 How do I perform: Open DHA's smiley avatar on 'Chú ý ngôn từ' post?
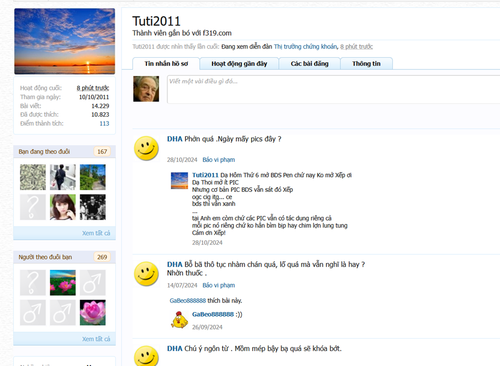[146, 356]
